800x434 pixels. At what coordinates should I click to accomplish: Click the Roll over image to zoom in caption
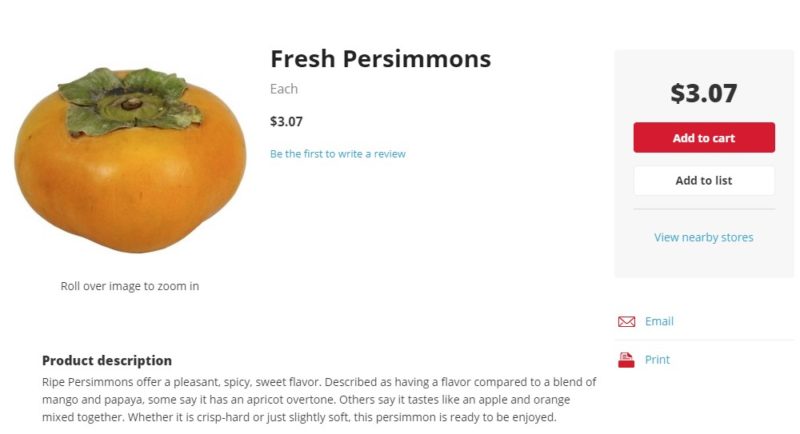click(x=130, y=286)
